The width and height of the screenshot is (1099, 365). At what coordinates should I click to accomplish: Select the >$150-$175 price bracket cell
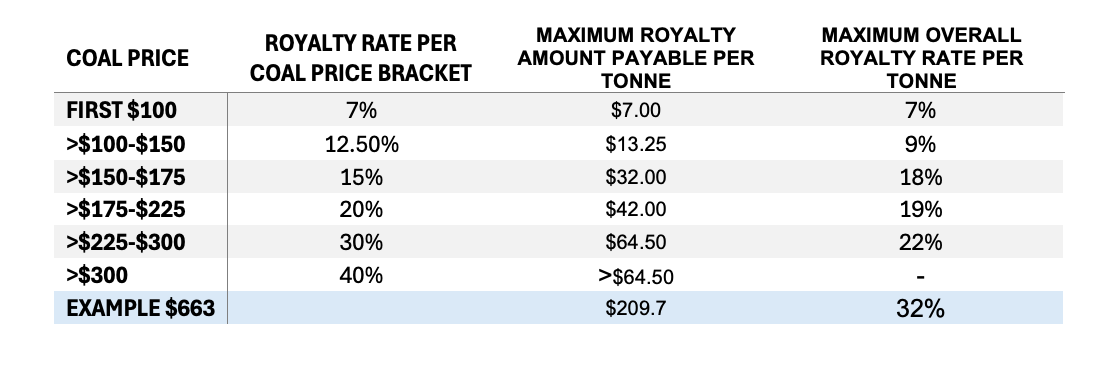tap(126, 177)
